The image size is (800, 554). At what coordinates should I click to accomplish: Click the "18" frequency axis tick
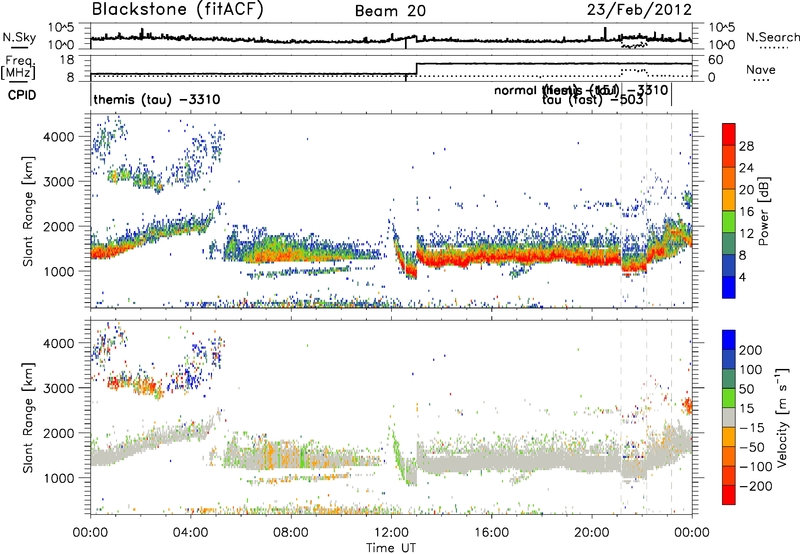click(67, 60)
